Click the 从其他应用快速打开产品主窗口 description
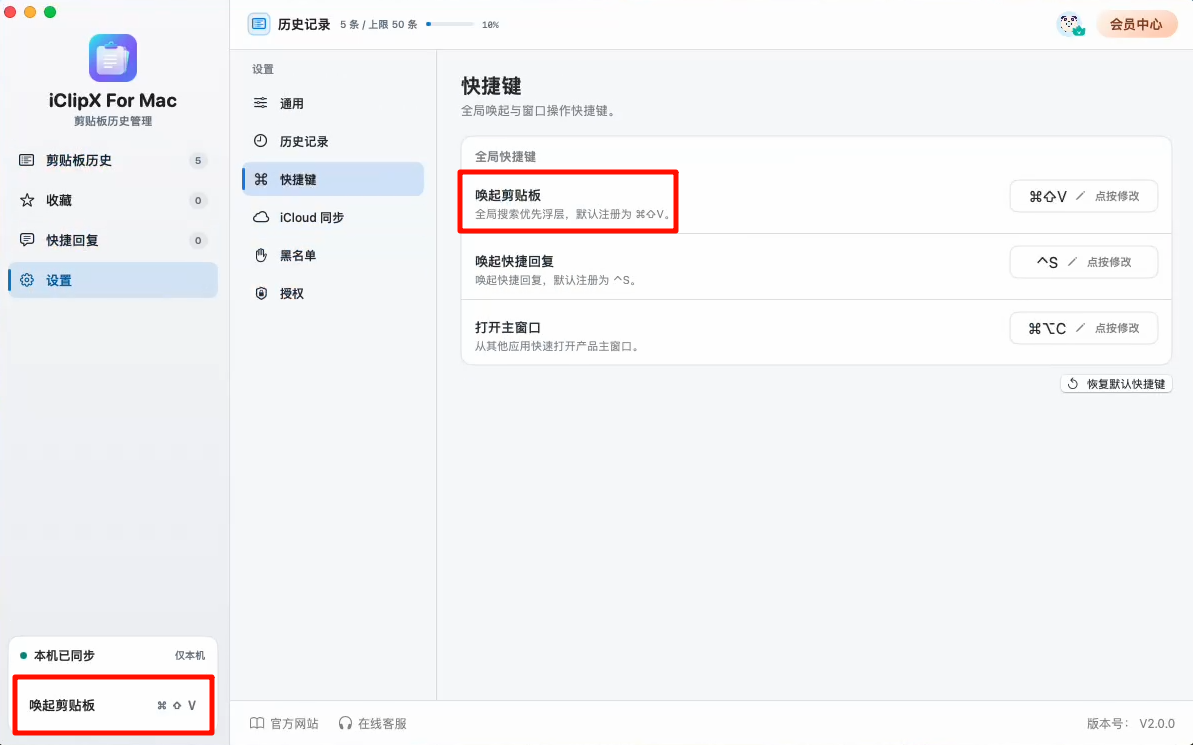 coord(558,345)
